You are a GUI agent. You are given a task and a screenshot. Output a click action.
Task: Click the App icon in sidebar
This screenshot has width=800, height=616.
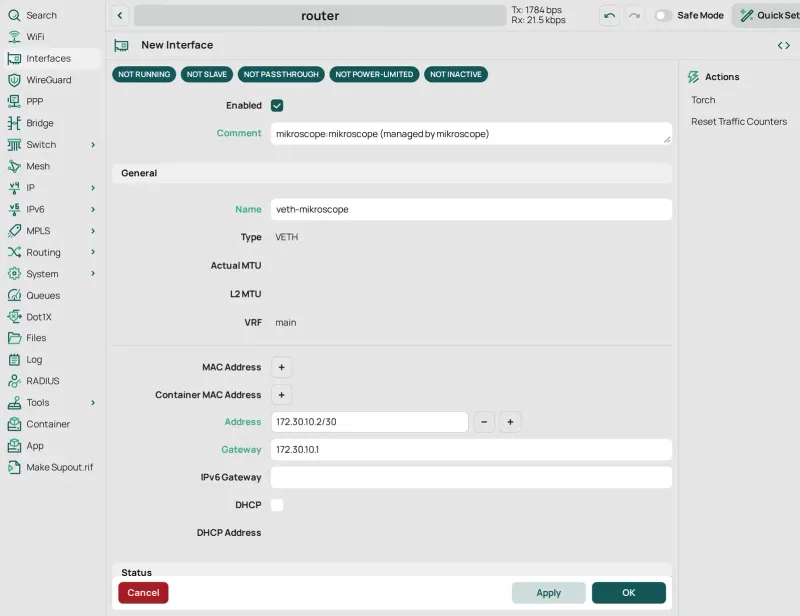(14, 446)
